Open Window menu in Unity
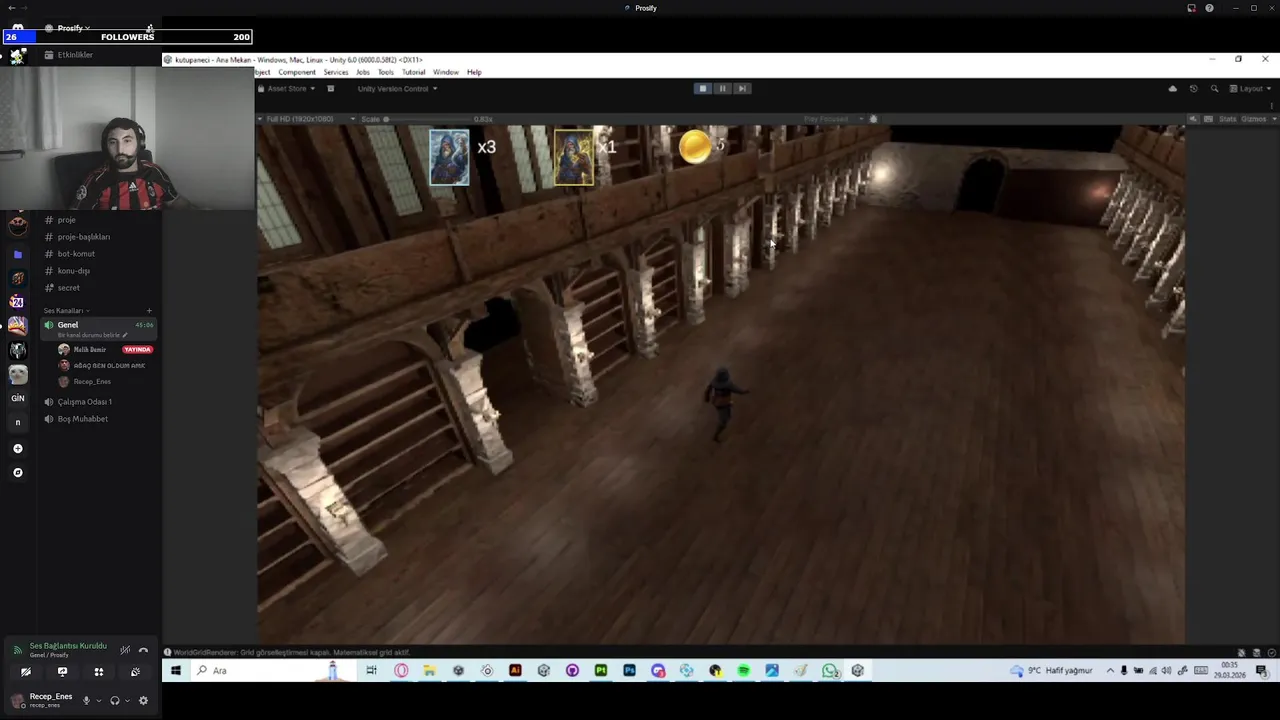Viewport: 1280px width, 720px height. coord(446,72)
